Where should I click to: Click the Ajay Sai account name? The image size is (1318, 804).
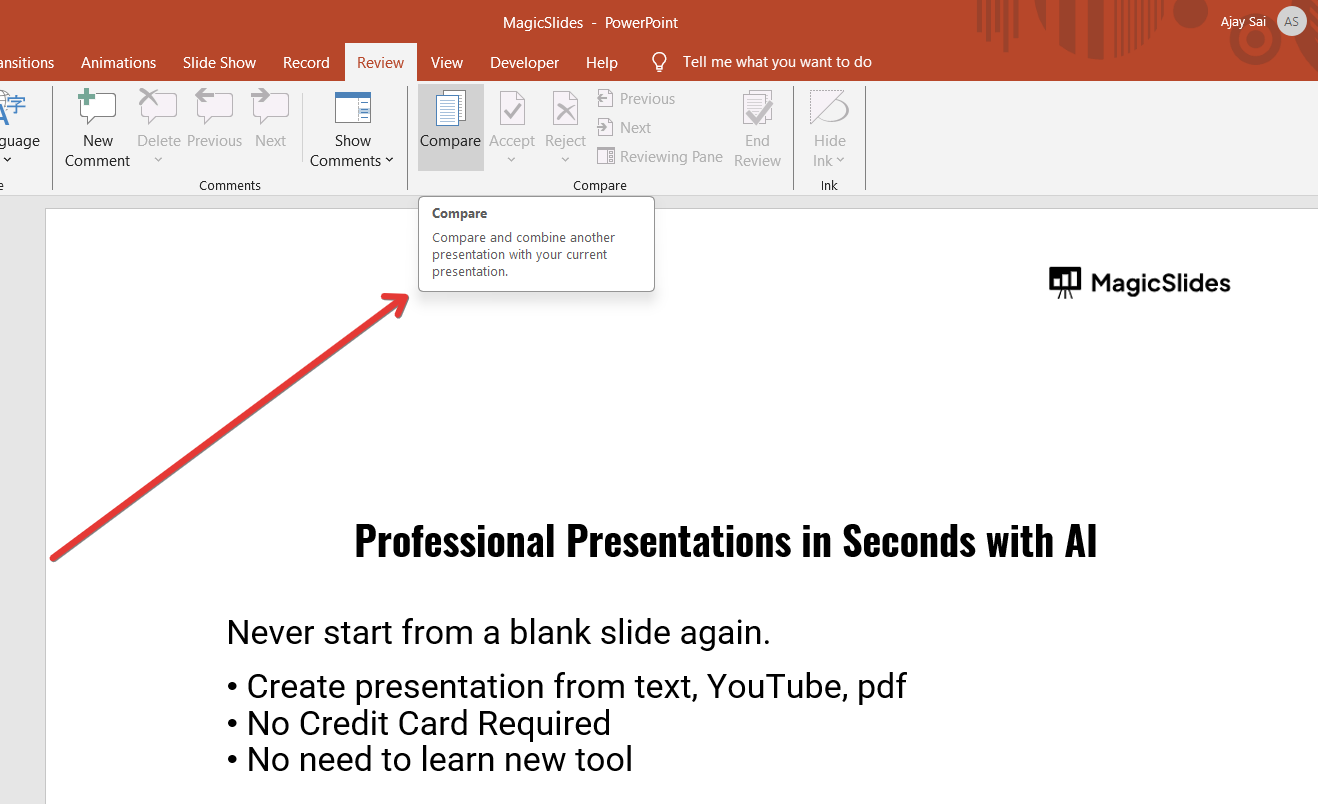1243,21
